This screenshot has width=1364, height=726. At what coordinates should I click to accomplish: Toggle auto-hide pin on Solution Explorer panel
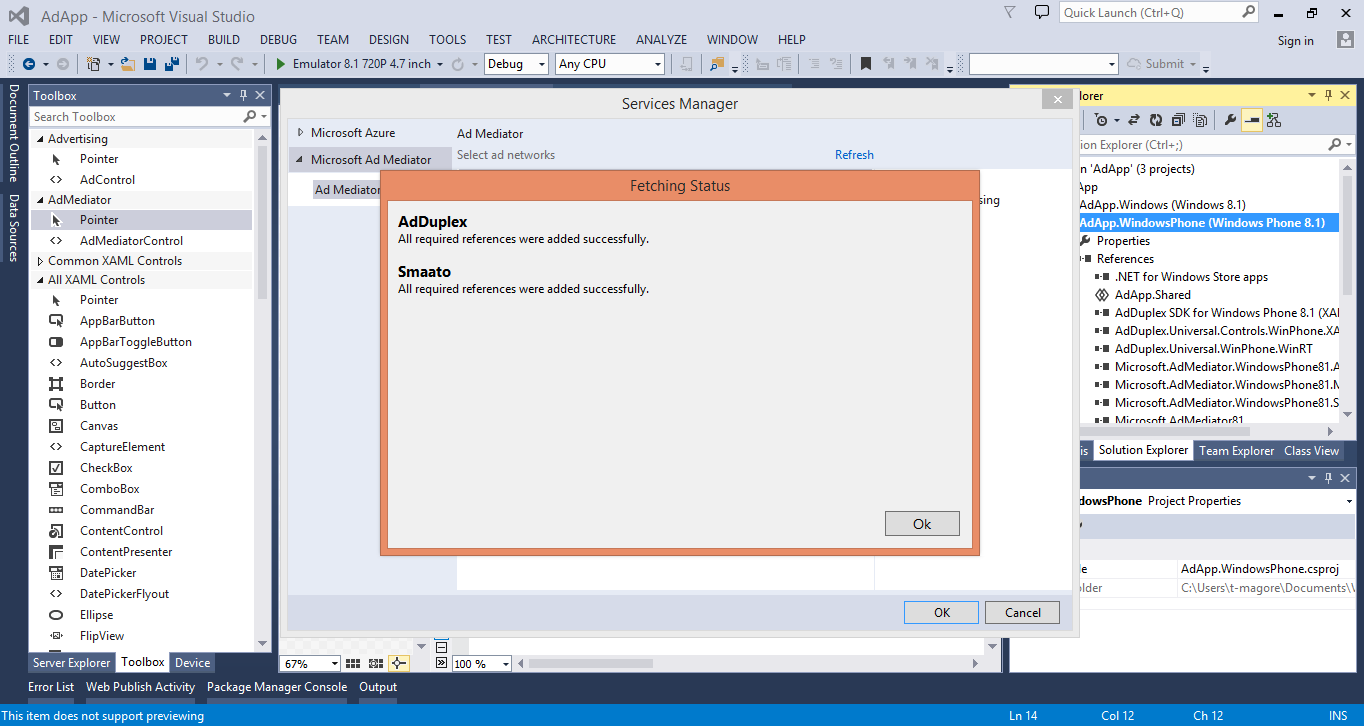[x=1329, y=95]
